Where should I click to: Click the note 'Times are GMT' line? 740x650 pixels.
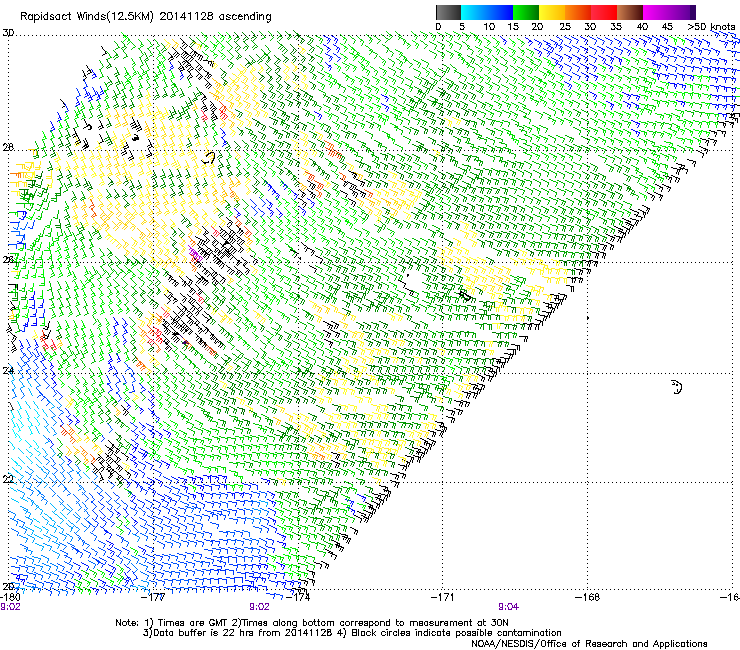point(311,623)
